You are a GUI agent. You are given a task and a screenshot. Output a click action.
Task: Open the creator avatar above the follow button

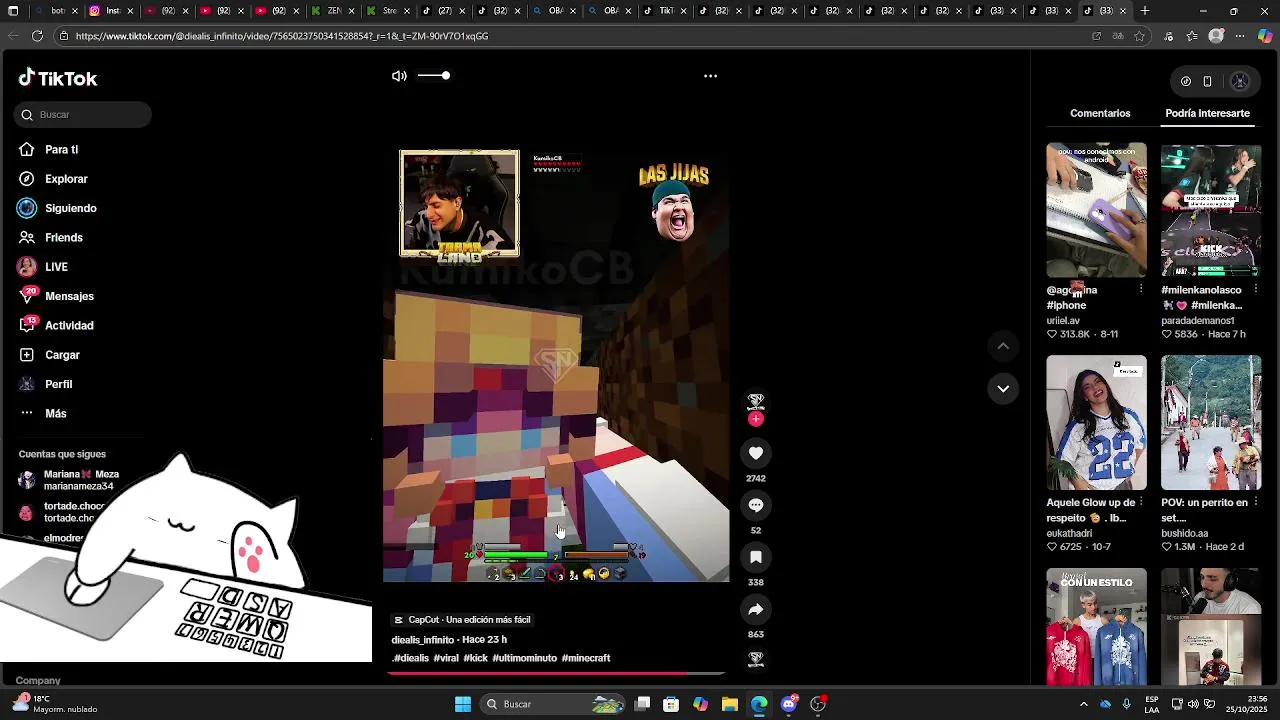756,400
